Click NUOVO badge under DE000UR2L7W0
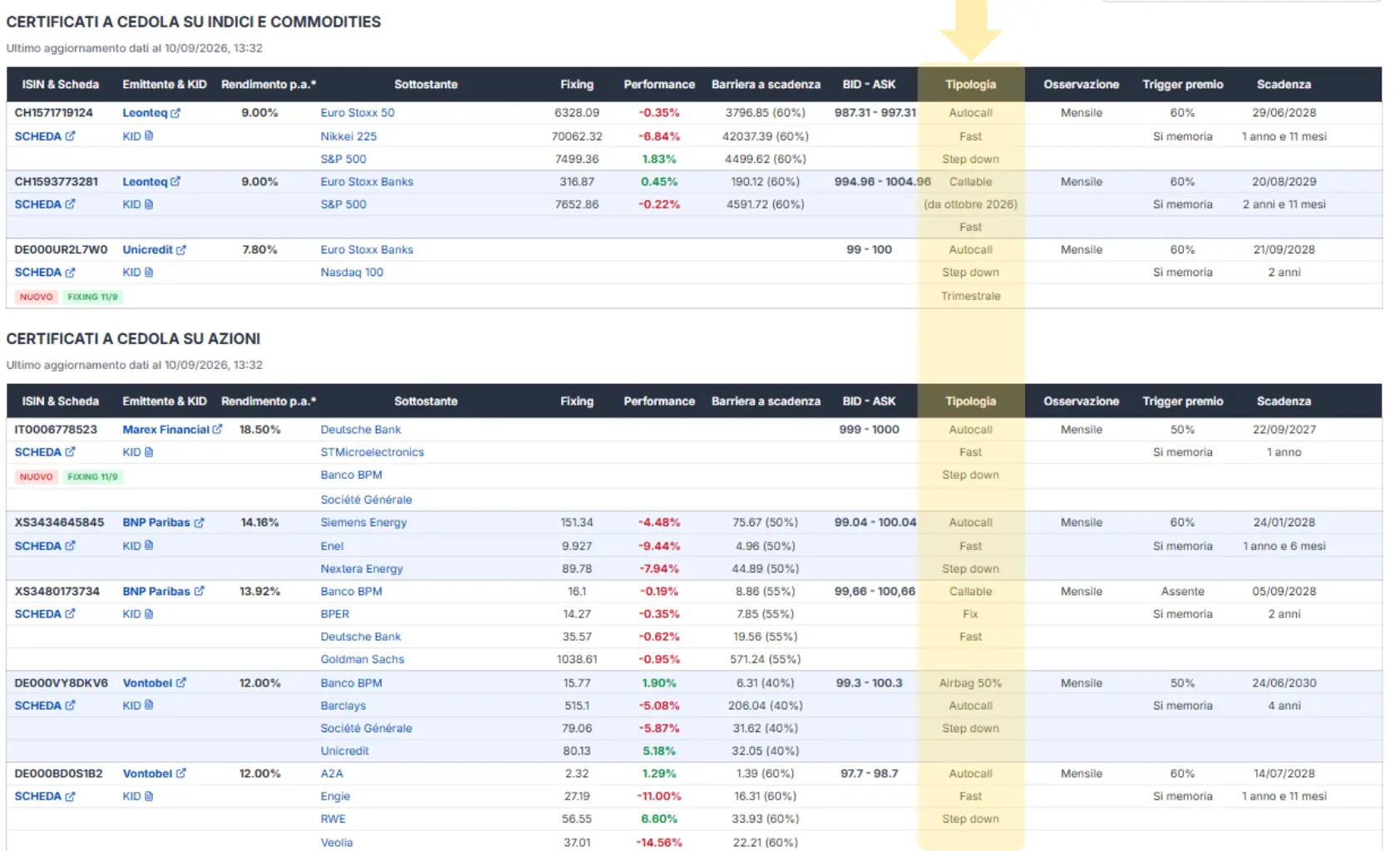 [x=37, y=297]
